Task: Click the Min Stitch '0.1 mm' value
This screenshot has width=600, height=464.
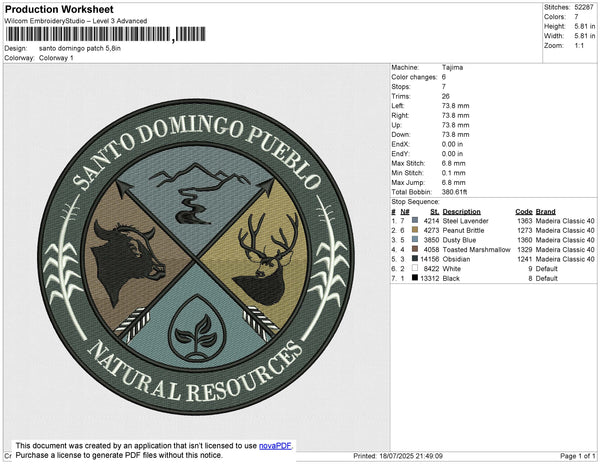Action: 454,173
